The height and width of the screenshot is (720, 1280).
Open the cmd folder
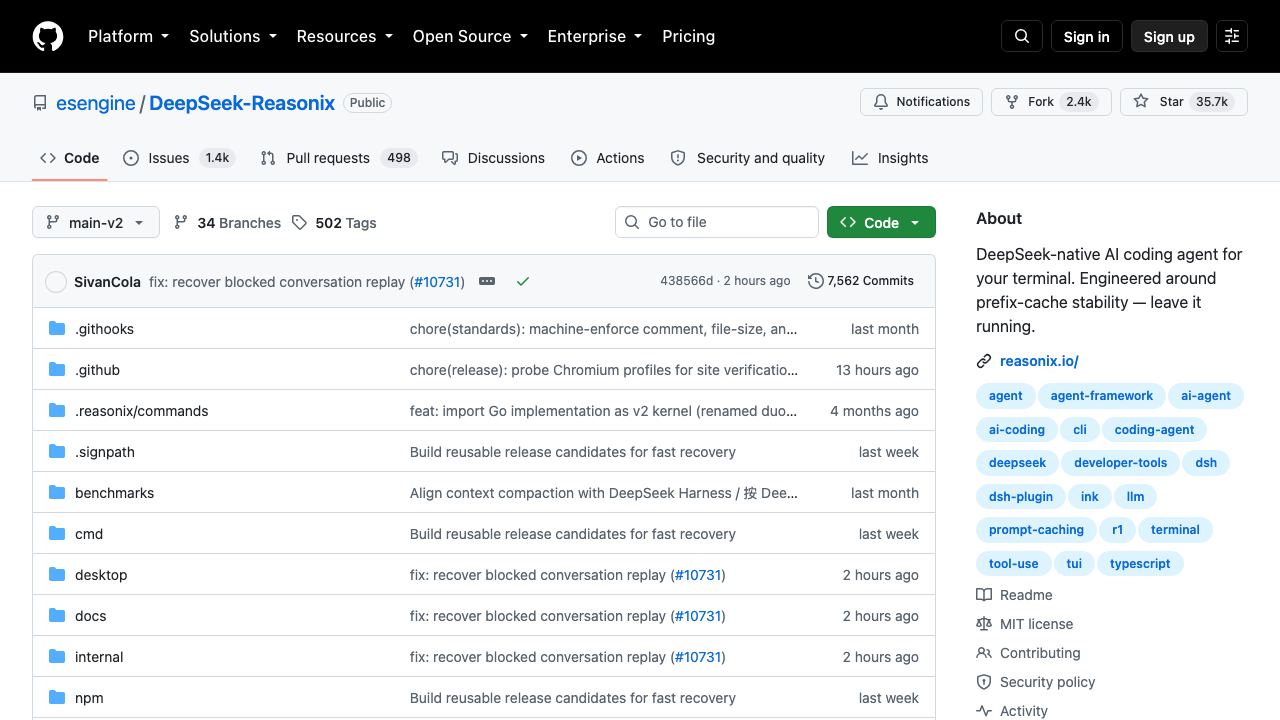tap(89, 534)
